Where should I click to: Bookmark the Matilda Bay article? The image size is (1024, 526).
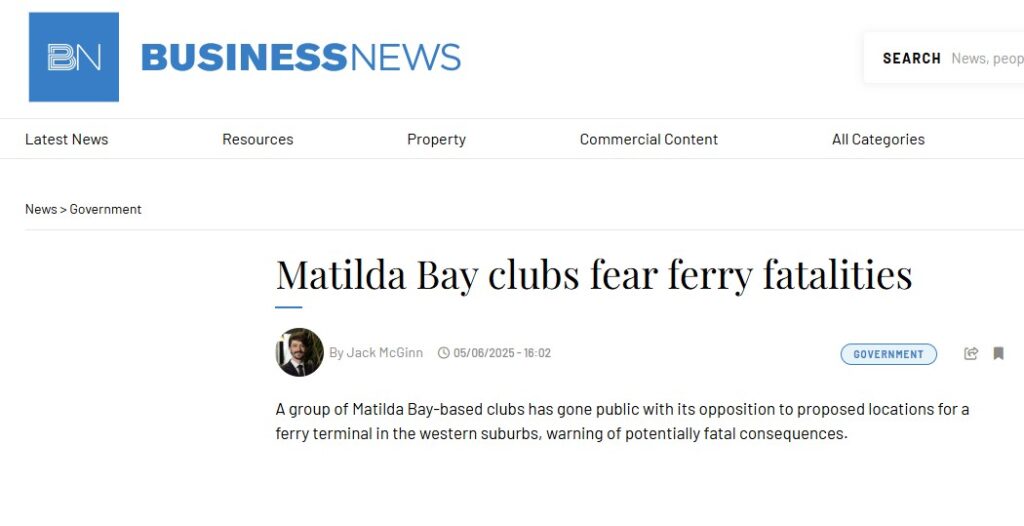pyautogui.click(x=998, y=353)
